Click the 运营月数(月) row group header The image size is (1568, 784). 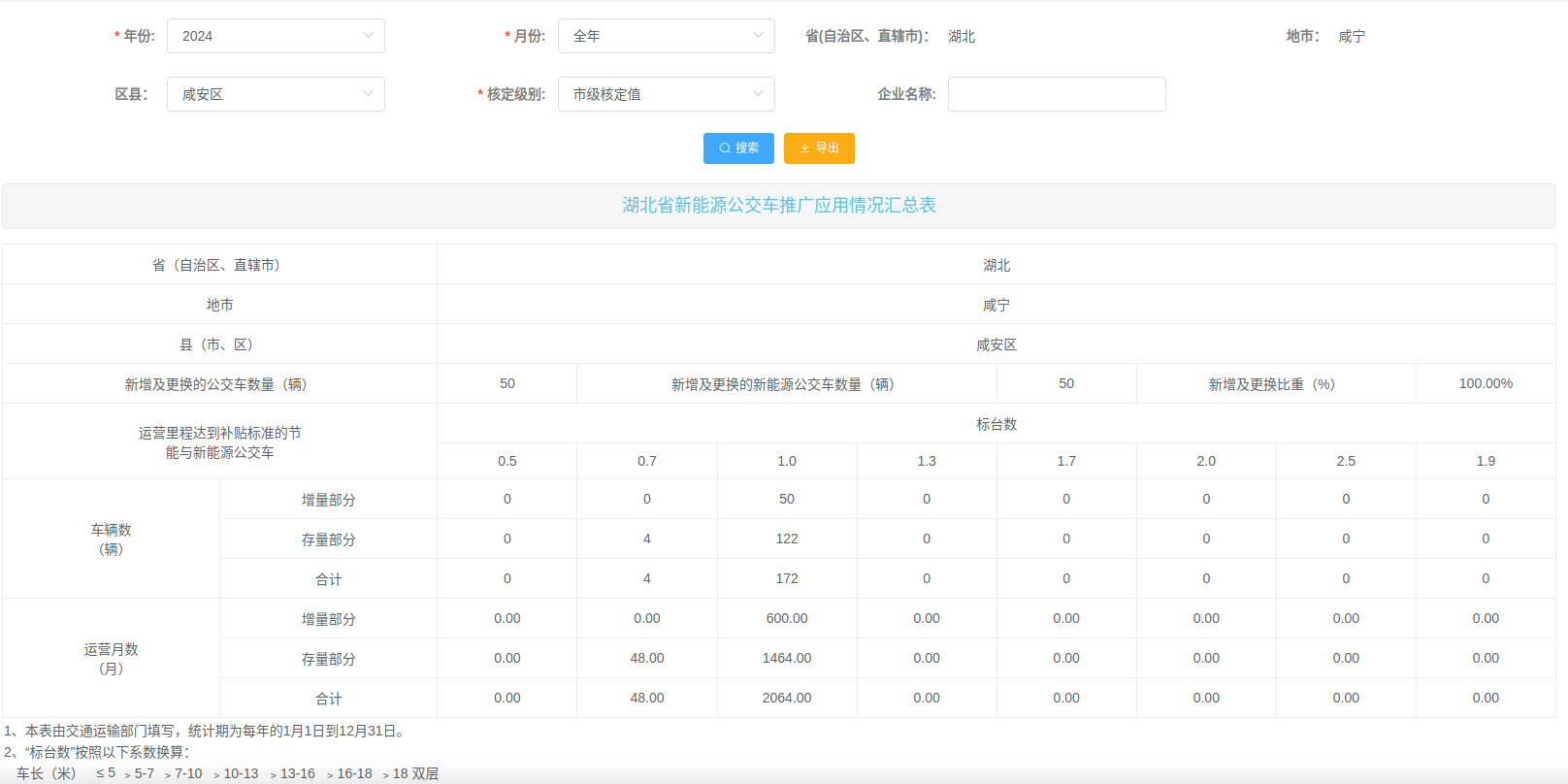click(x=112, y=659)
